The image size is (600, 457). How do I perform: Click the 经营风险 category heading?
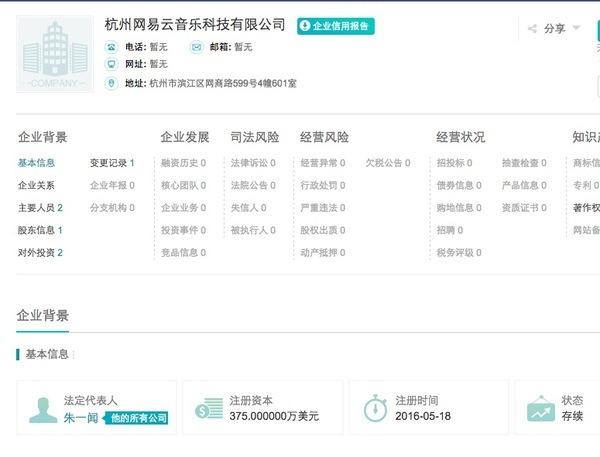[324, 137]
